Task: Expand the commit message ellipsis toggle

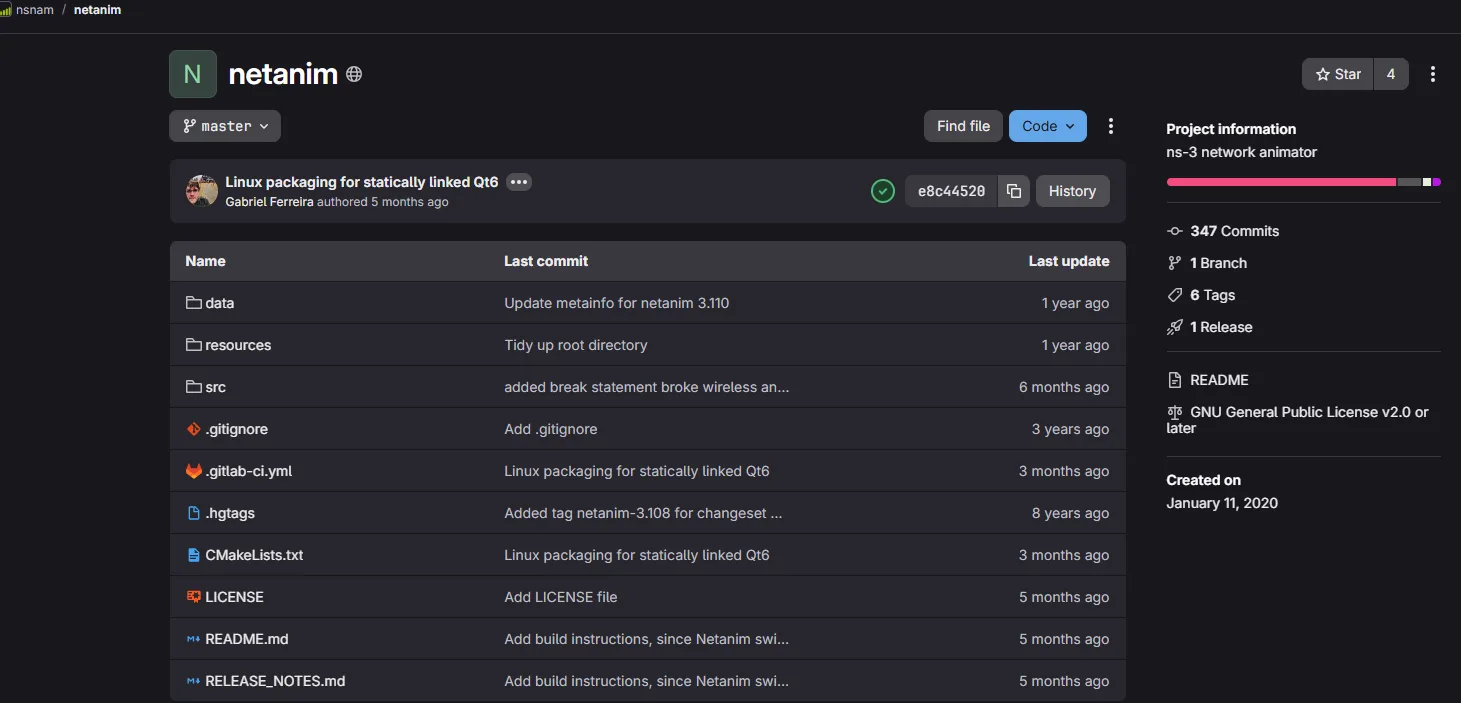Action: tap(518, 182)
